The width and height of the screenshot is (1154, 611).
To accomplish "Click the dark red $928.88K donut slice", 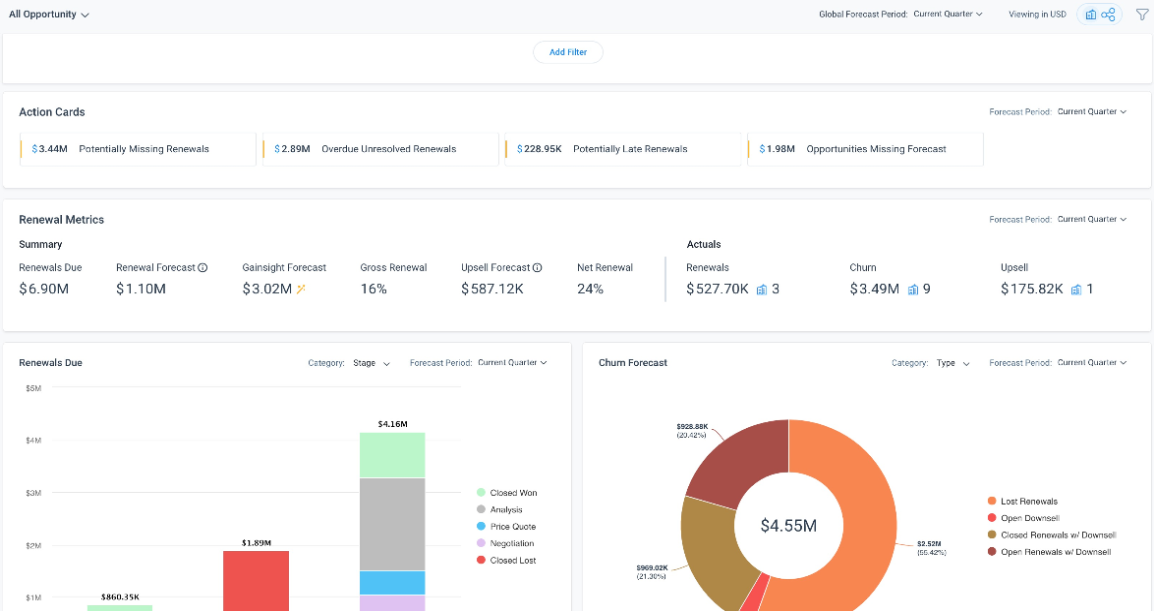I will [743, 464].
